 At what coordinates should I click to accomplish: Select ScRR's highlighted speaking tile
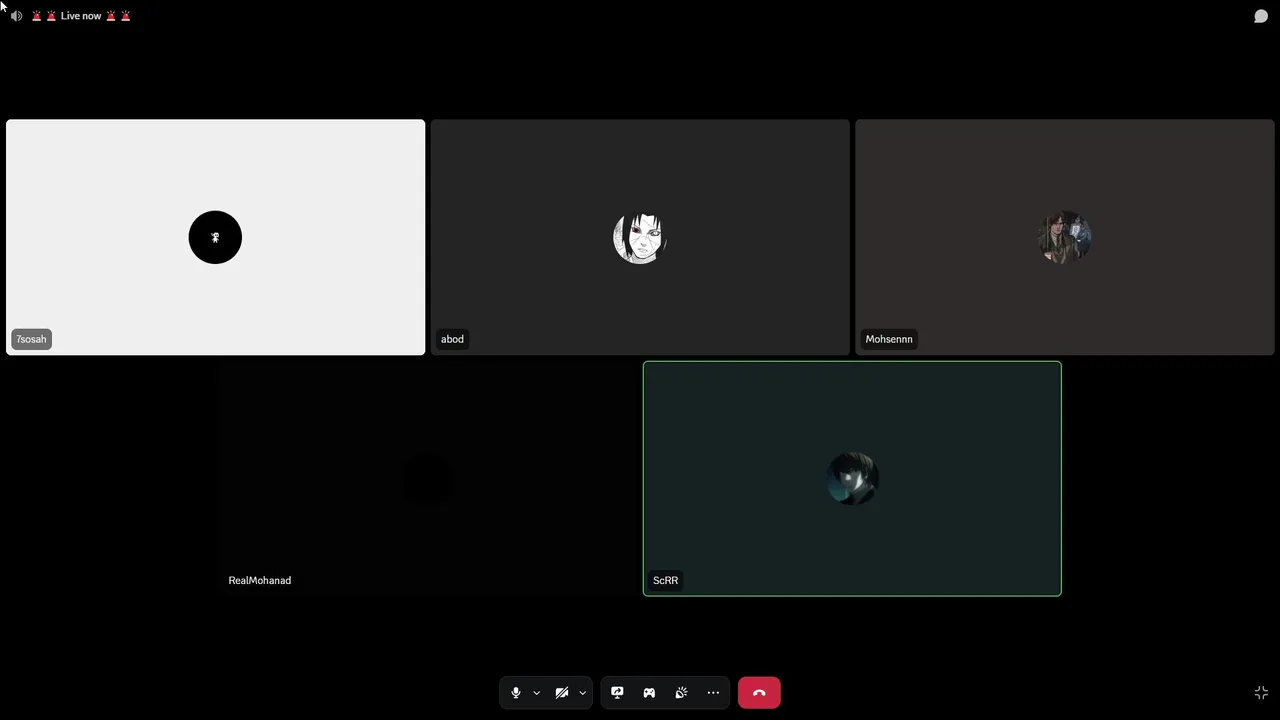coord(852,479)
